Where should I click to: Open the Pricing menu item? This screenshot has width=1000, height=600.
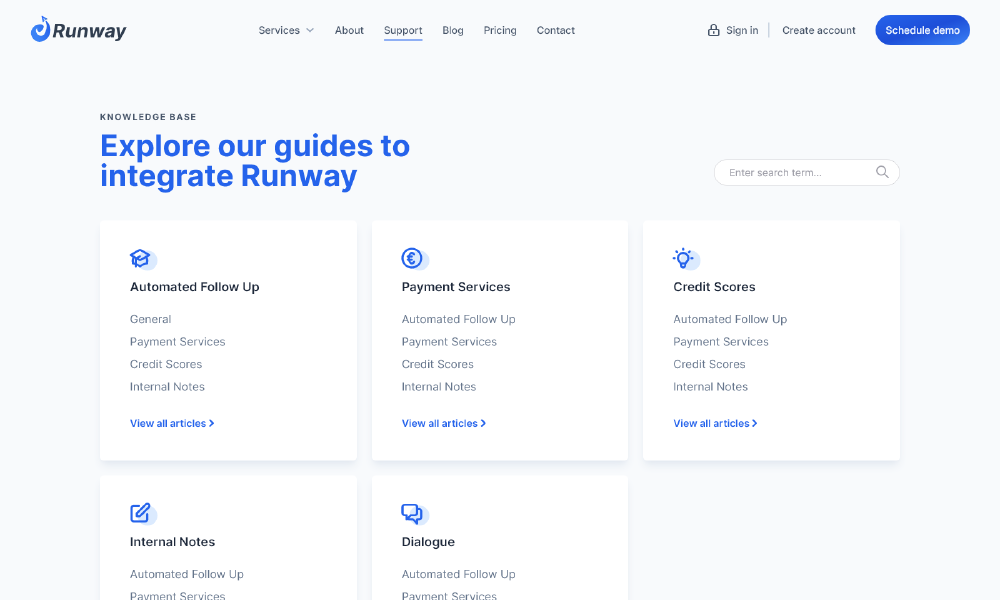coord(500,30)
